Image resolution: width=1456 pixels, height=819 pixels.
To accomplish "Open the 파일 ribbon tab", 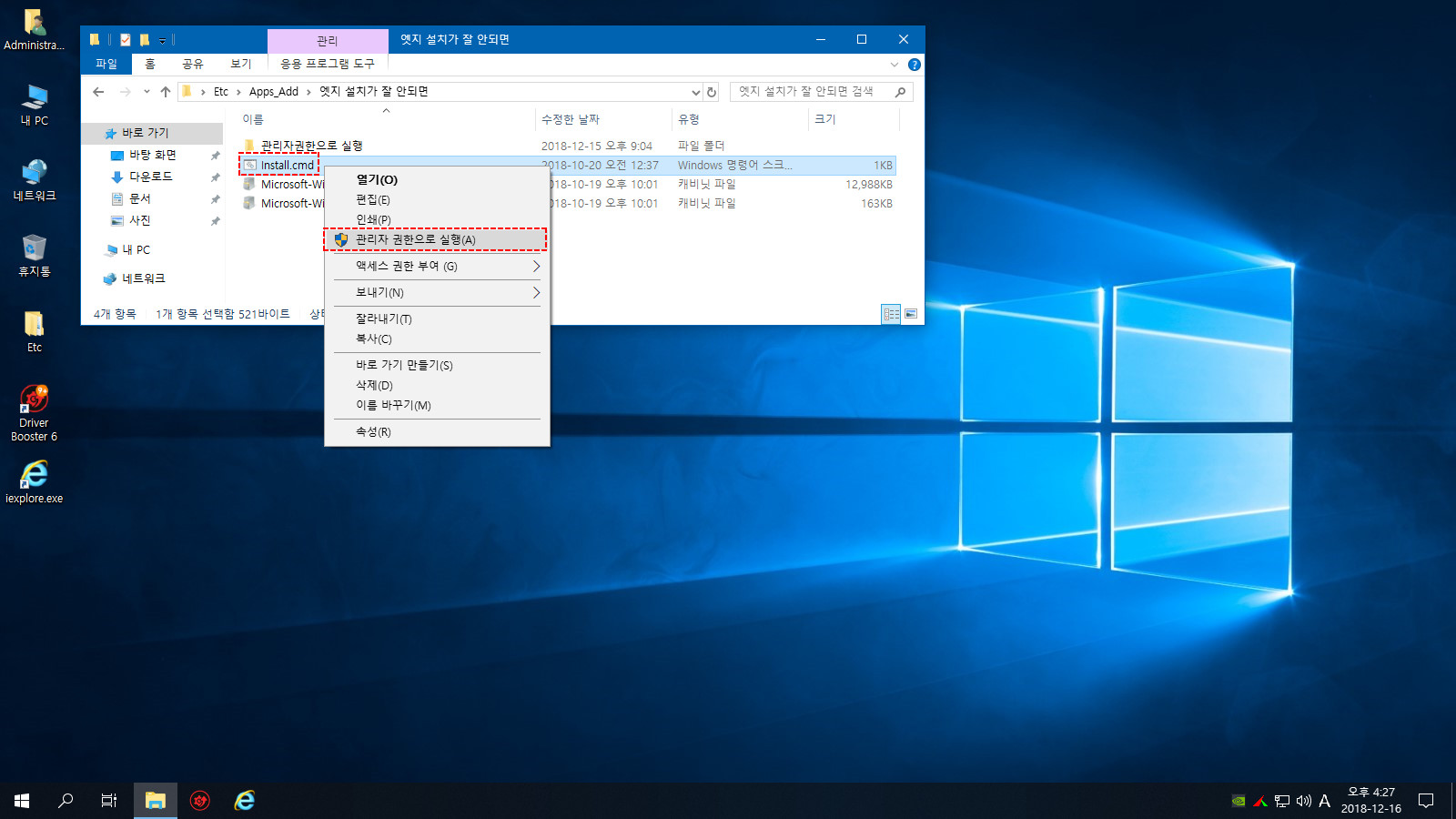I will 106,65.
